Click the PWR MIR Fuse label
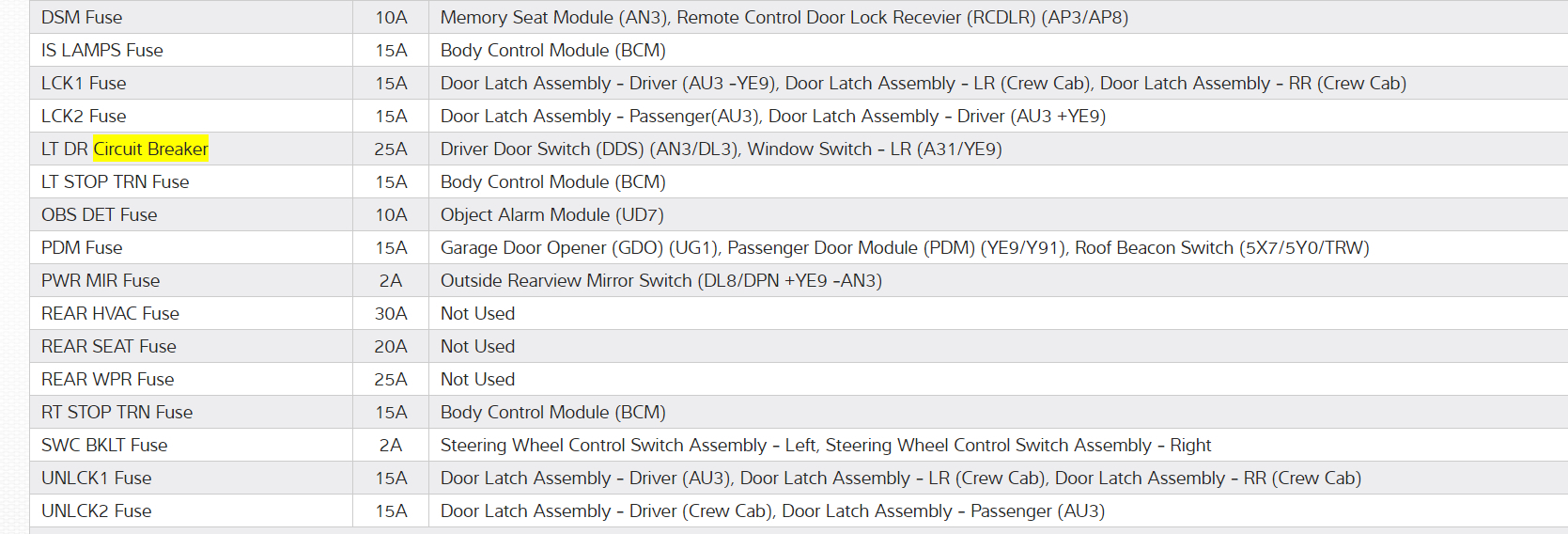This screenshot has height=534, width=1568. point(101,280)
